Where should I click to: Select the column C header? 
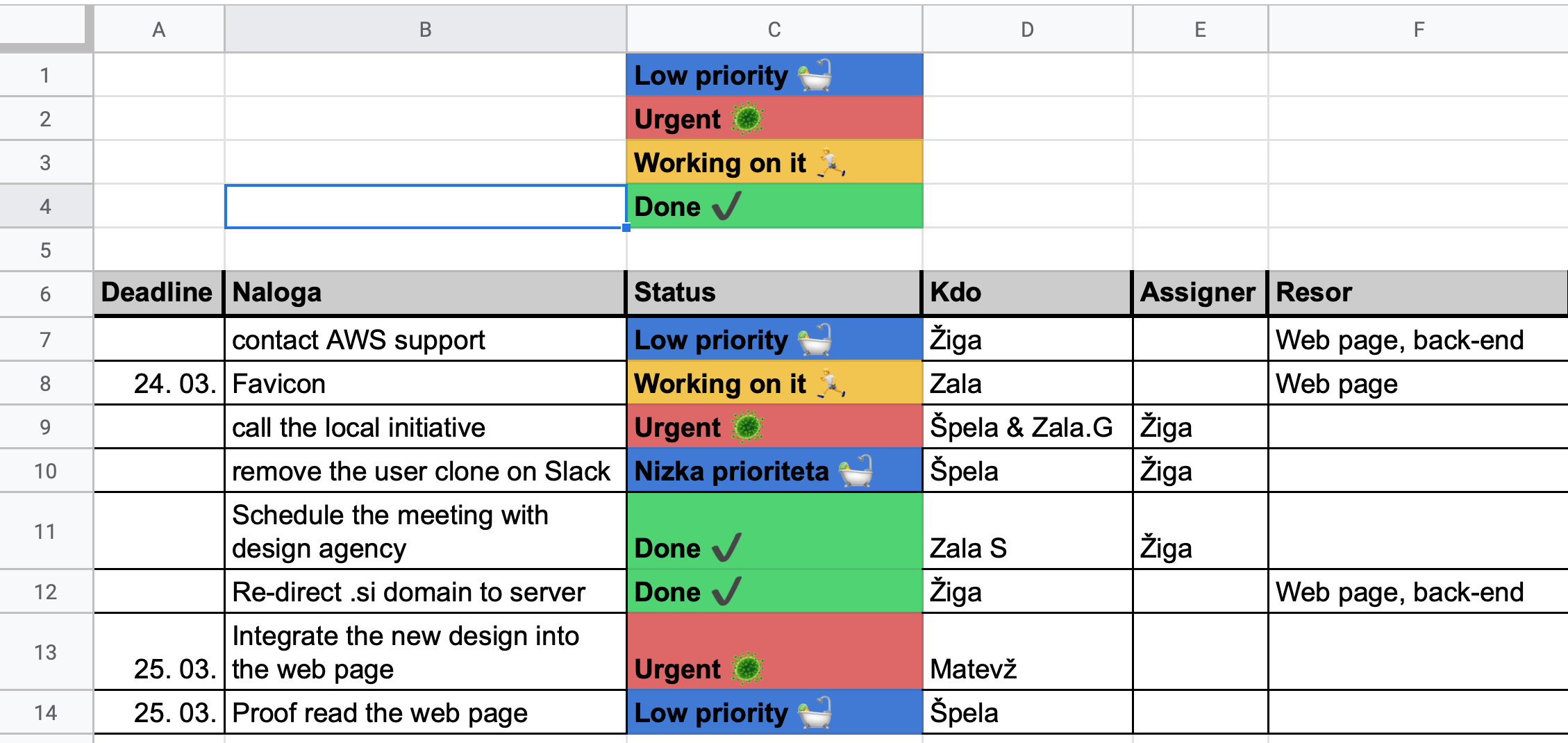(774, 29)
